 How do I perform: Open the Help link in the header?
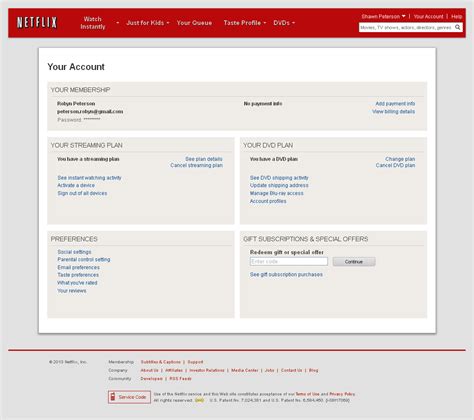(456, 16)
